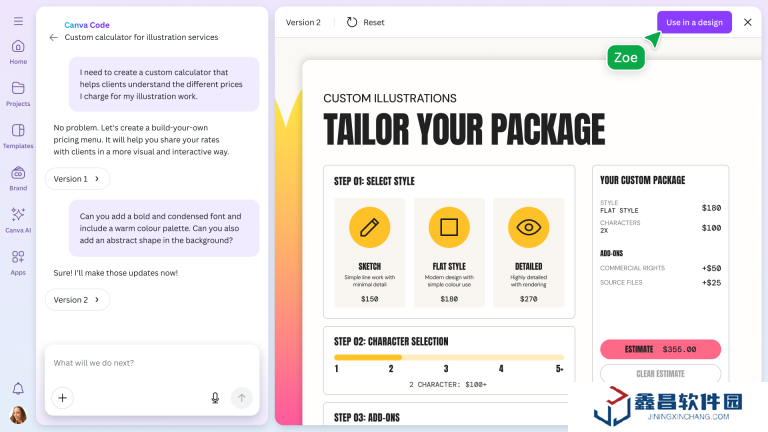This screenshot has height=432, width=768.
Task: Click the 'What will we do next?' field
Action: (150, 363)
